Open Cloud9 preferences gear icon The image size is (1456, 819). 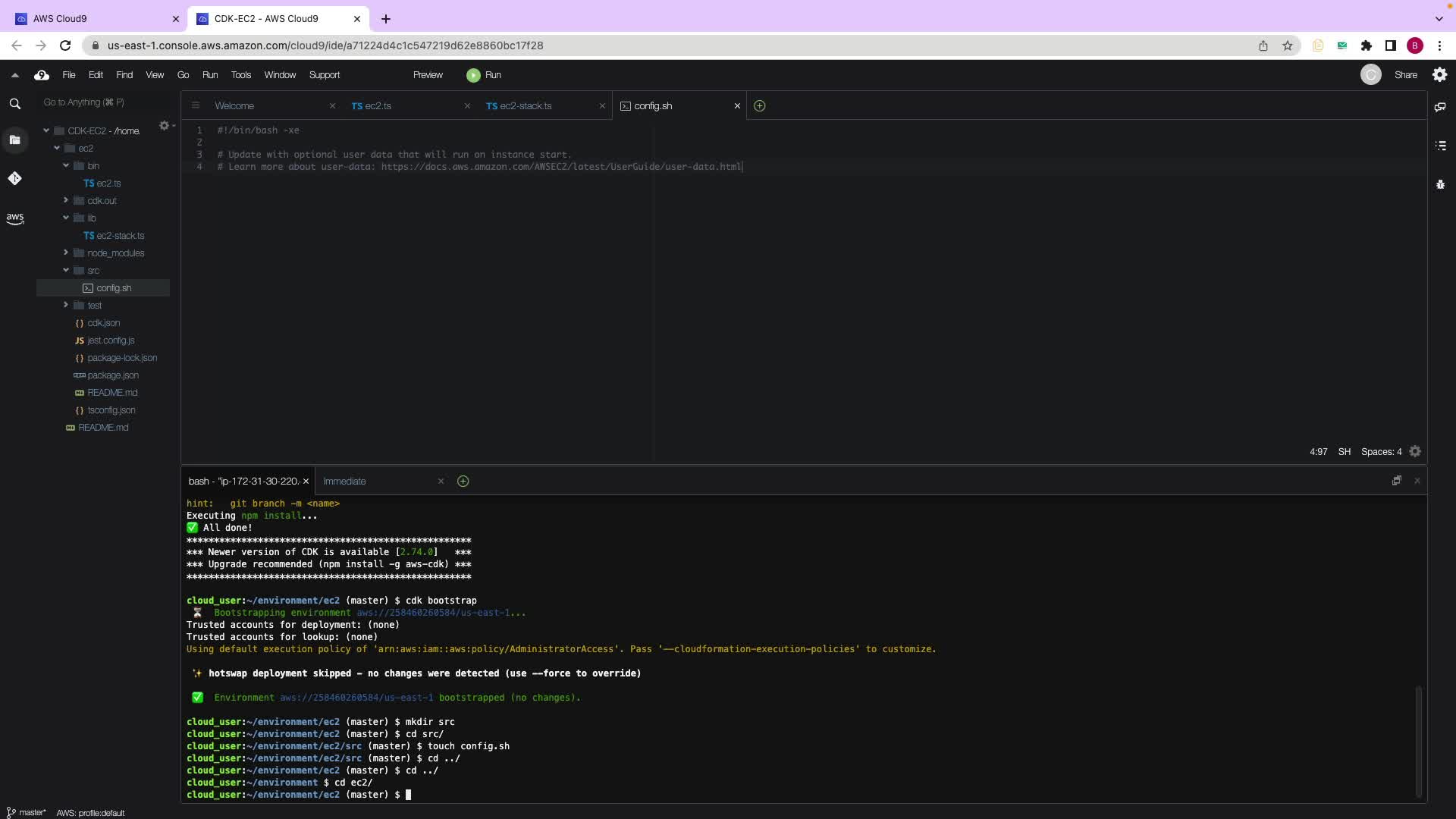click(1439, 74)
